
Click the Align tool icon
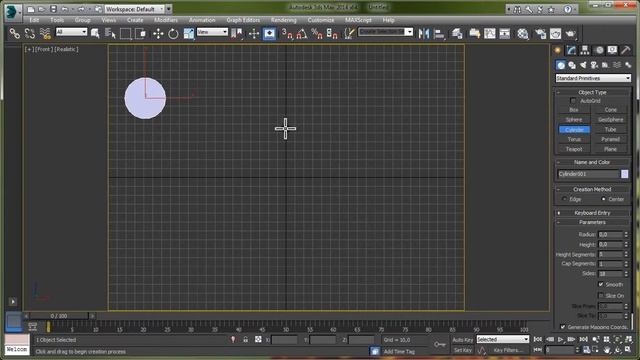point(439,33)
